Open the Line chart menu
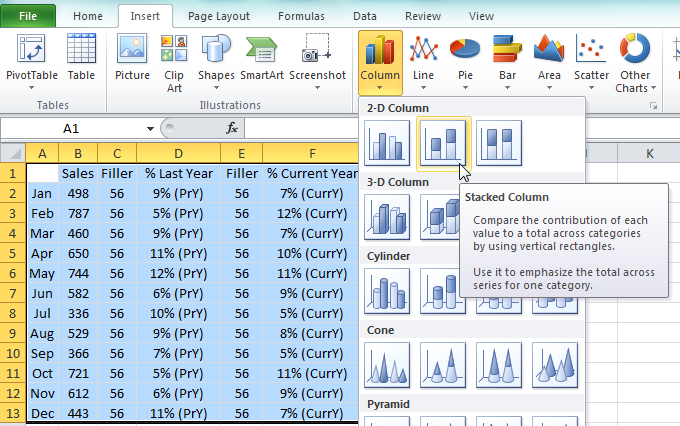680x426 pixels. point(423,62)
